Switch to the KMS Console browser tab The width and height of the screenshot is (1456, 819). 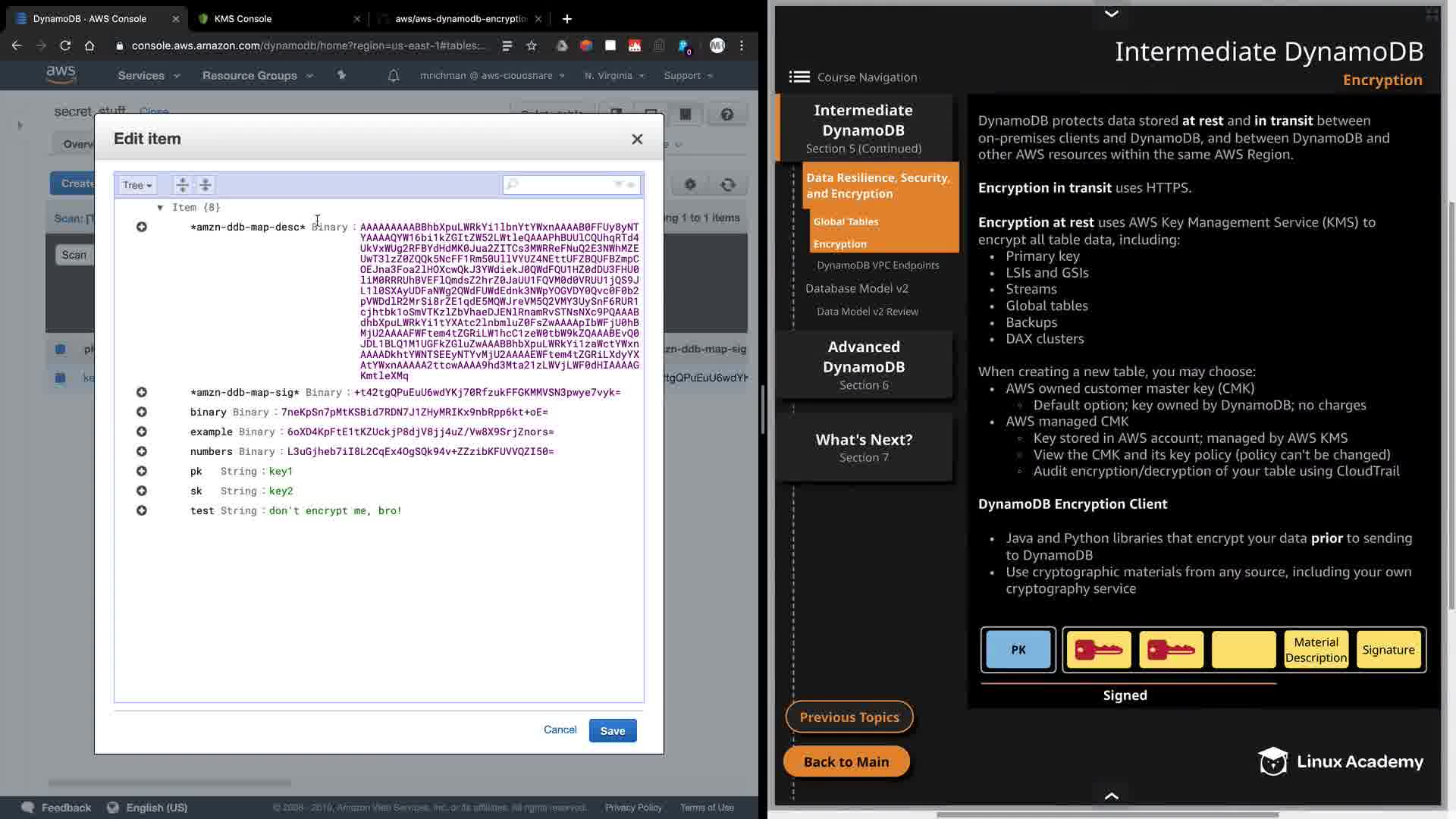click(x=243, y=18)
